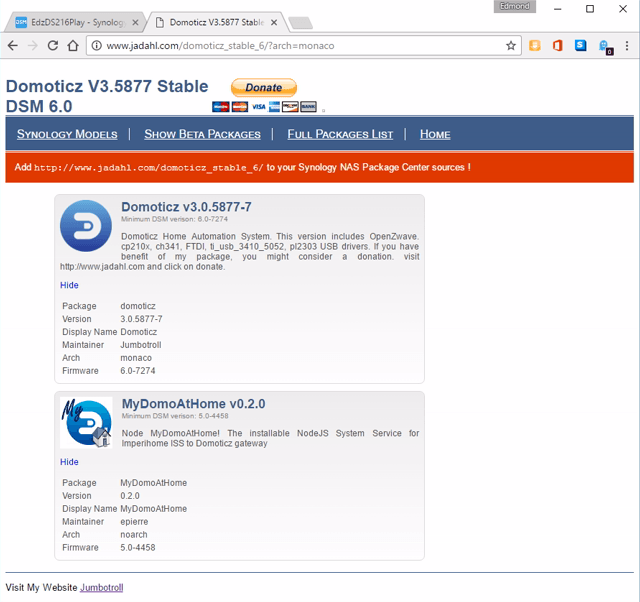Click the Maestro card icon under Donate
This screenshot has width=640, height=602.
click(221, 107)
